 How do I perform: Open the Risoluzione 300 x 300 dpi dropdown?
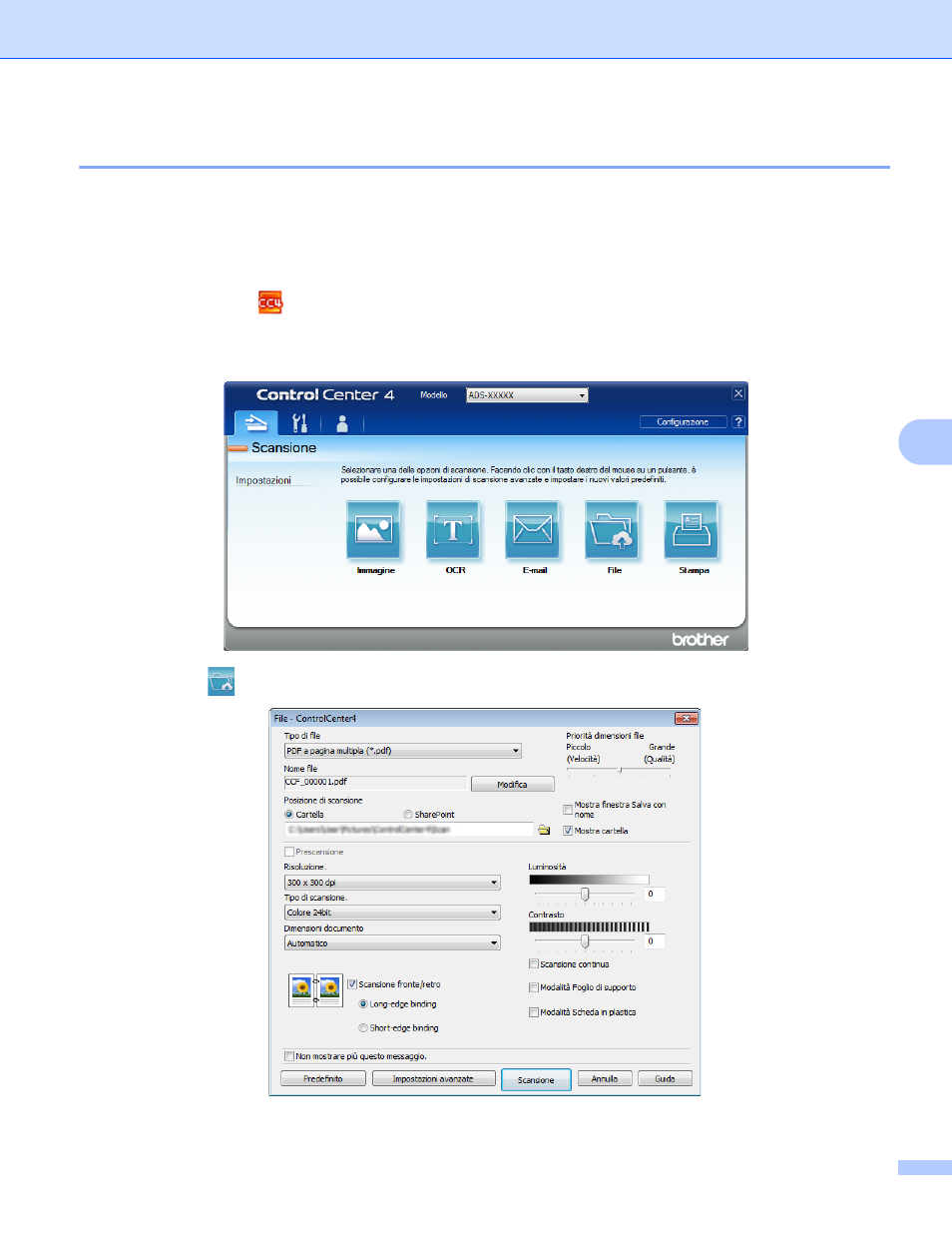pos(392,883)
